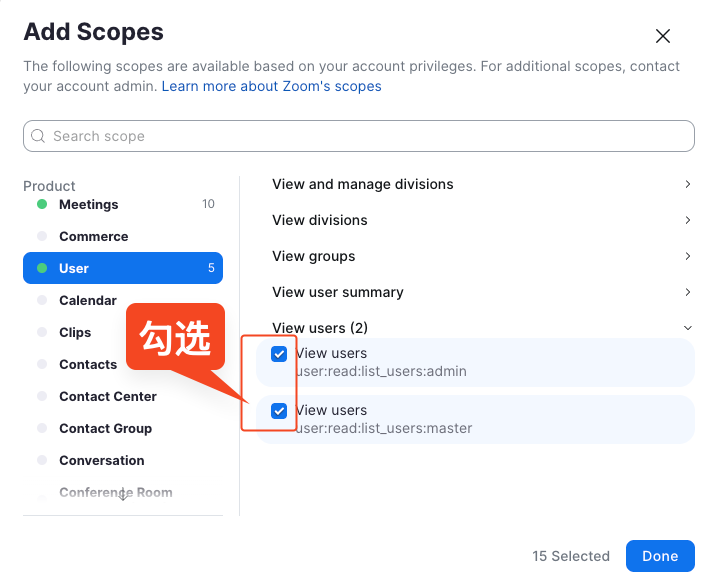Select Commerce in product list

[x=93, y=236]
